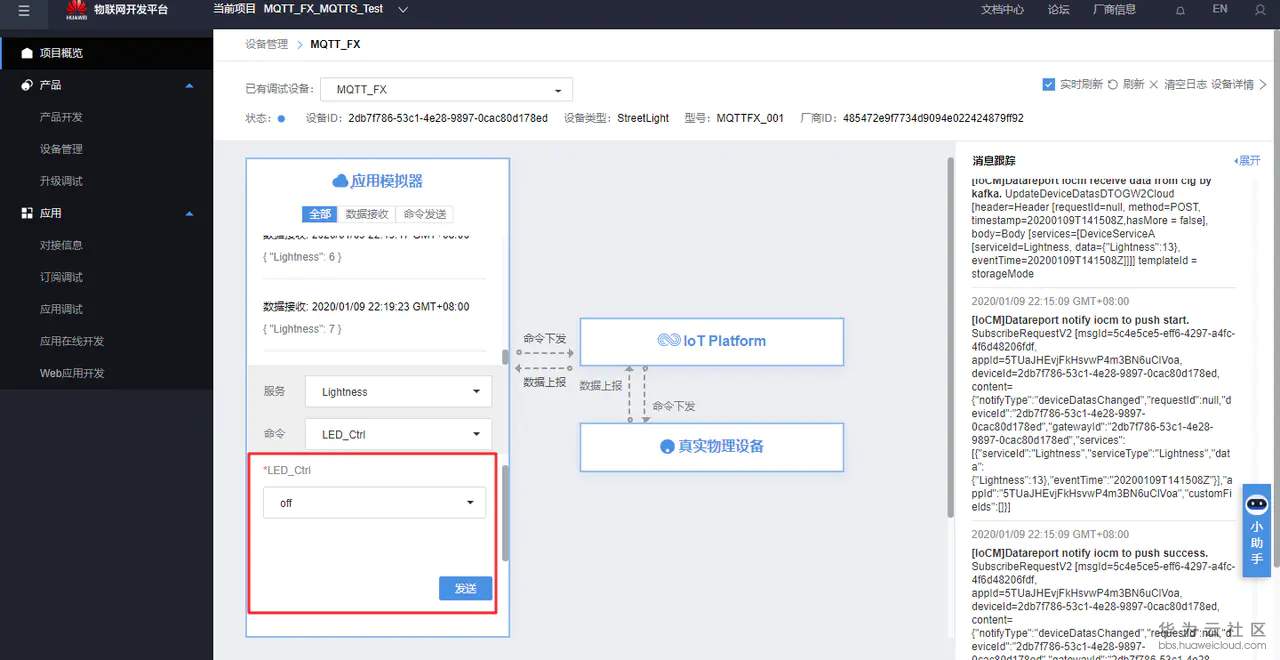Click the blue device status dot
The width and height of the screenshot is (1280, 660).
(281, 118)
